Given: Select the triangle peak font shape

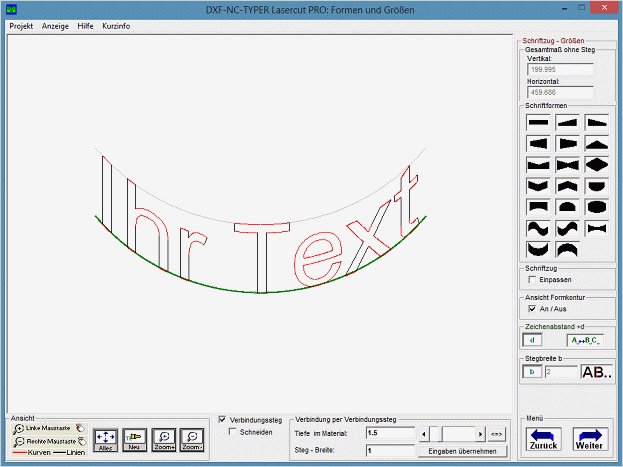Looking at the screenshot, I should pyautogui.click(x=597, y=143).
